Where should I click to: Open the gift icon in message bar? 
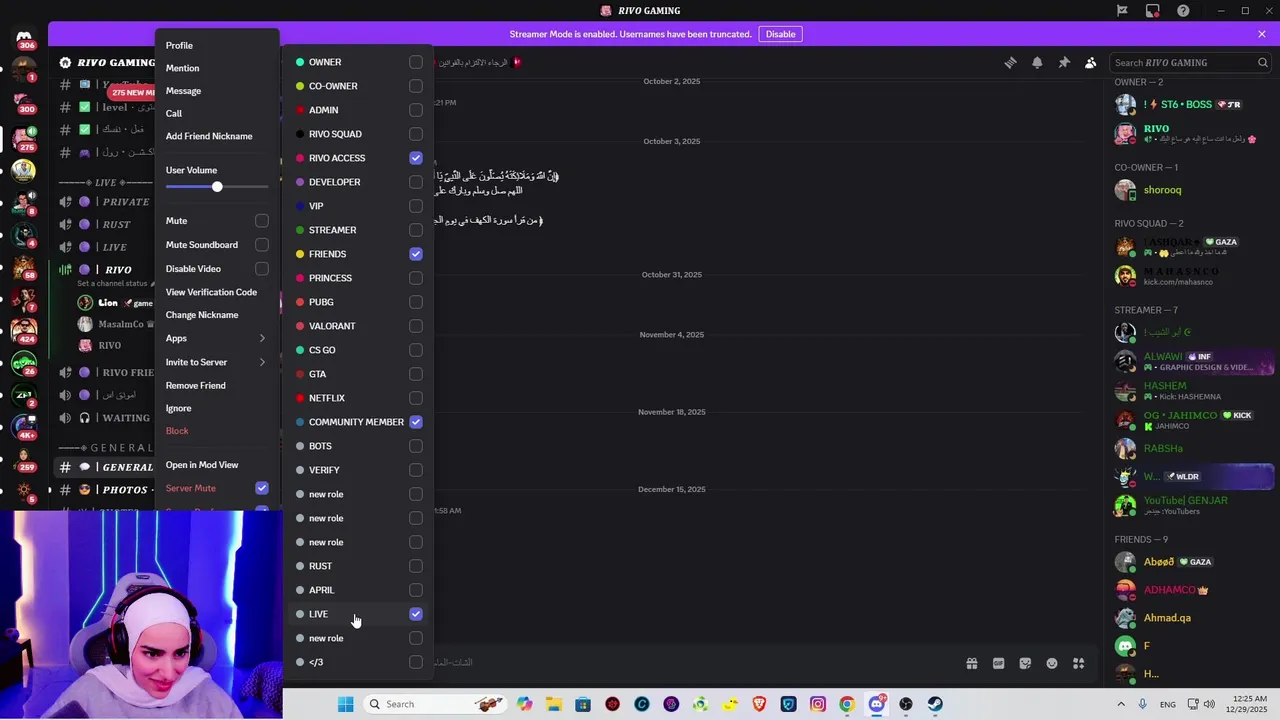point(971,663)
